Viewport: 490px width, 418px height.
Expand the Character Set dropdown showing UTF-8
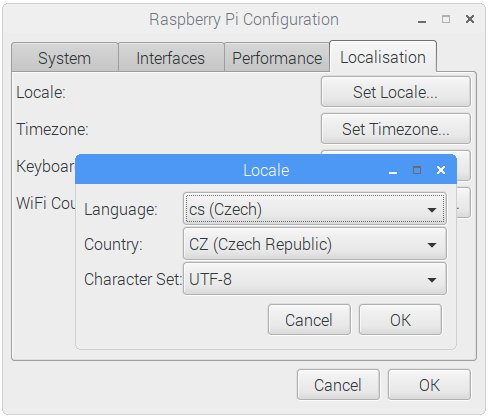pyautogui.click(x=314, y=279)
